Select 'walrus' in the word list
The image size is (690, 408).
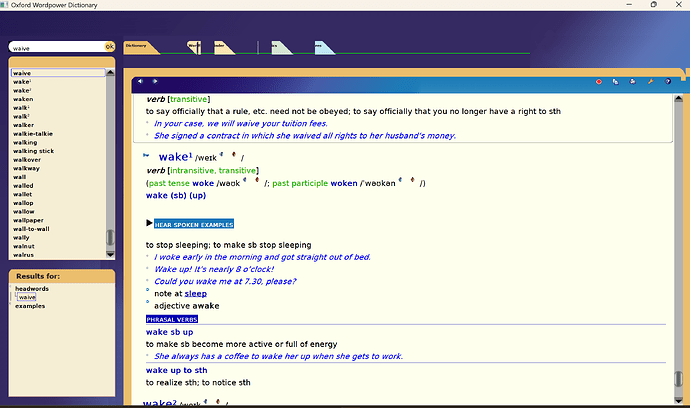pos(23,255)
